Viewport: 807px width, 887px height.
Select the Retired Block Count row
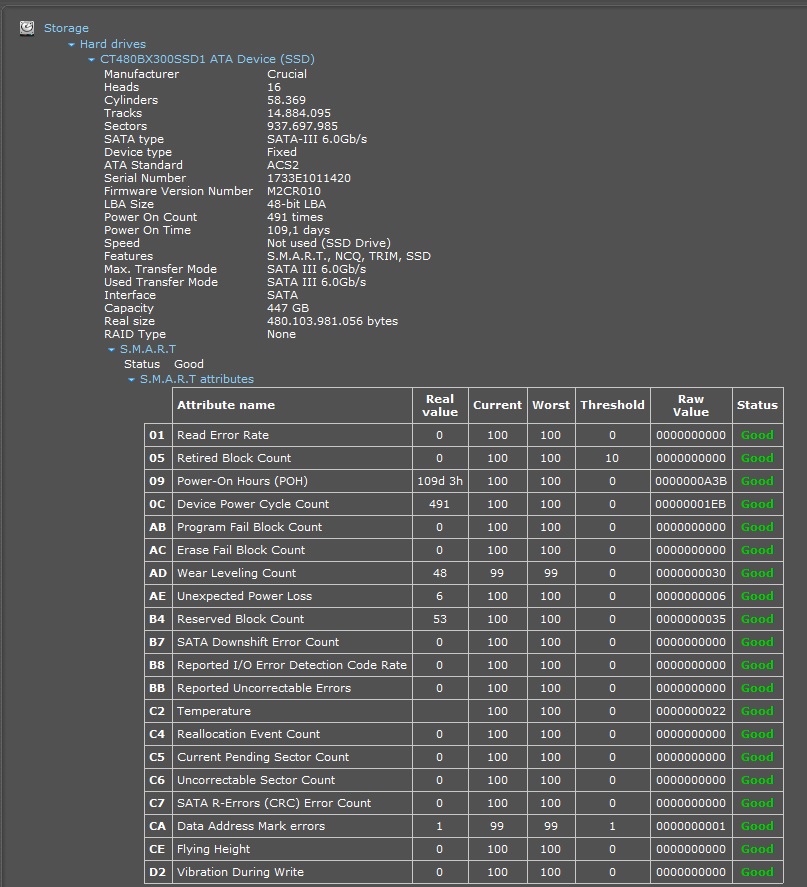(x=464, y=458)
